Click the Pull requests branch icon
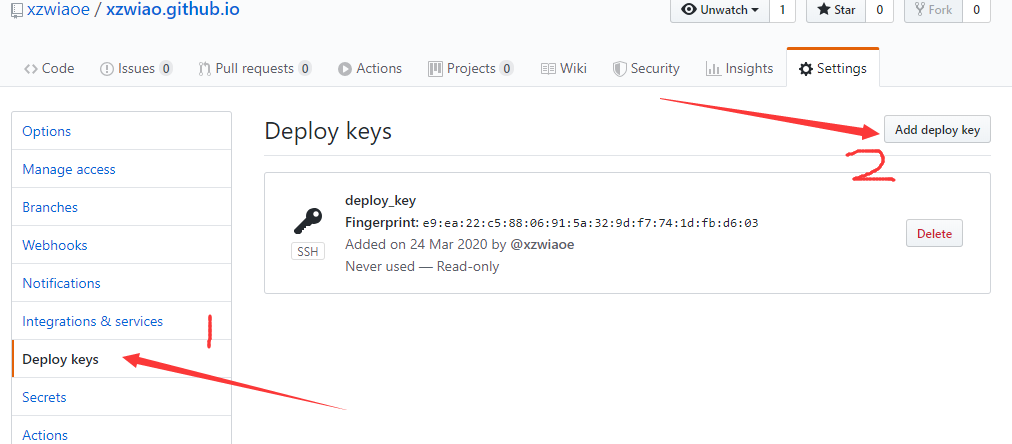1012x444 pixels. [205, 69]
